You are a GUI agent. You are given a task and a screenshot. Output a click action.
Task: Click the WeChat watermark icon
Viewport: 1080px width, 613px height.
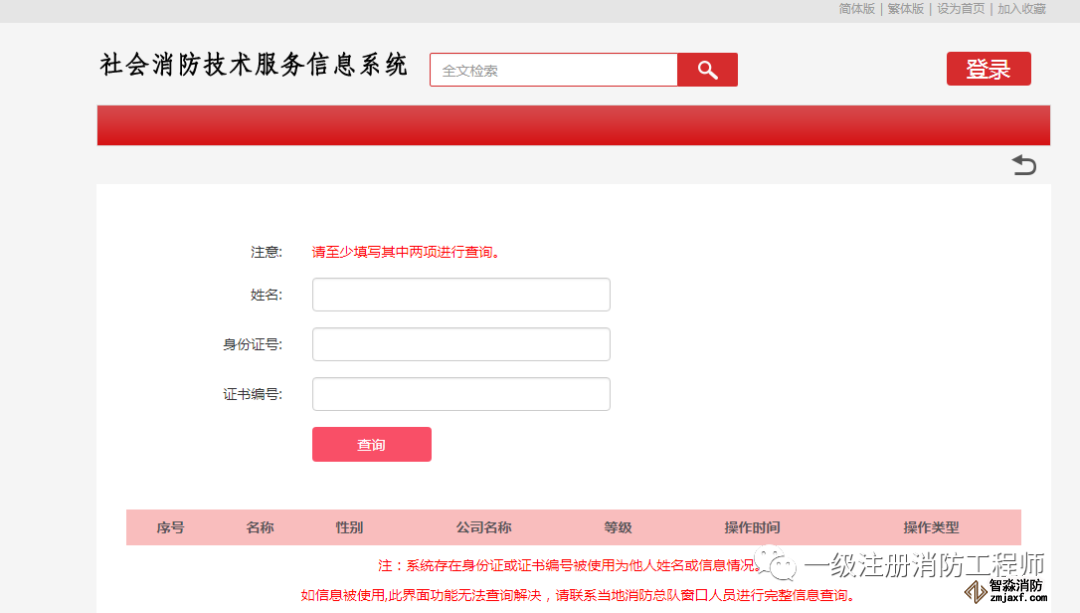[x=777, y=565]
